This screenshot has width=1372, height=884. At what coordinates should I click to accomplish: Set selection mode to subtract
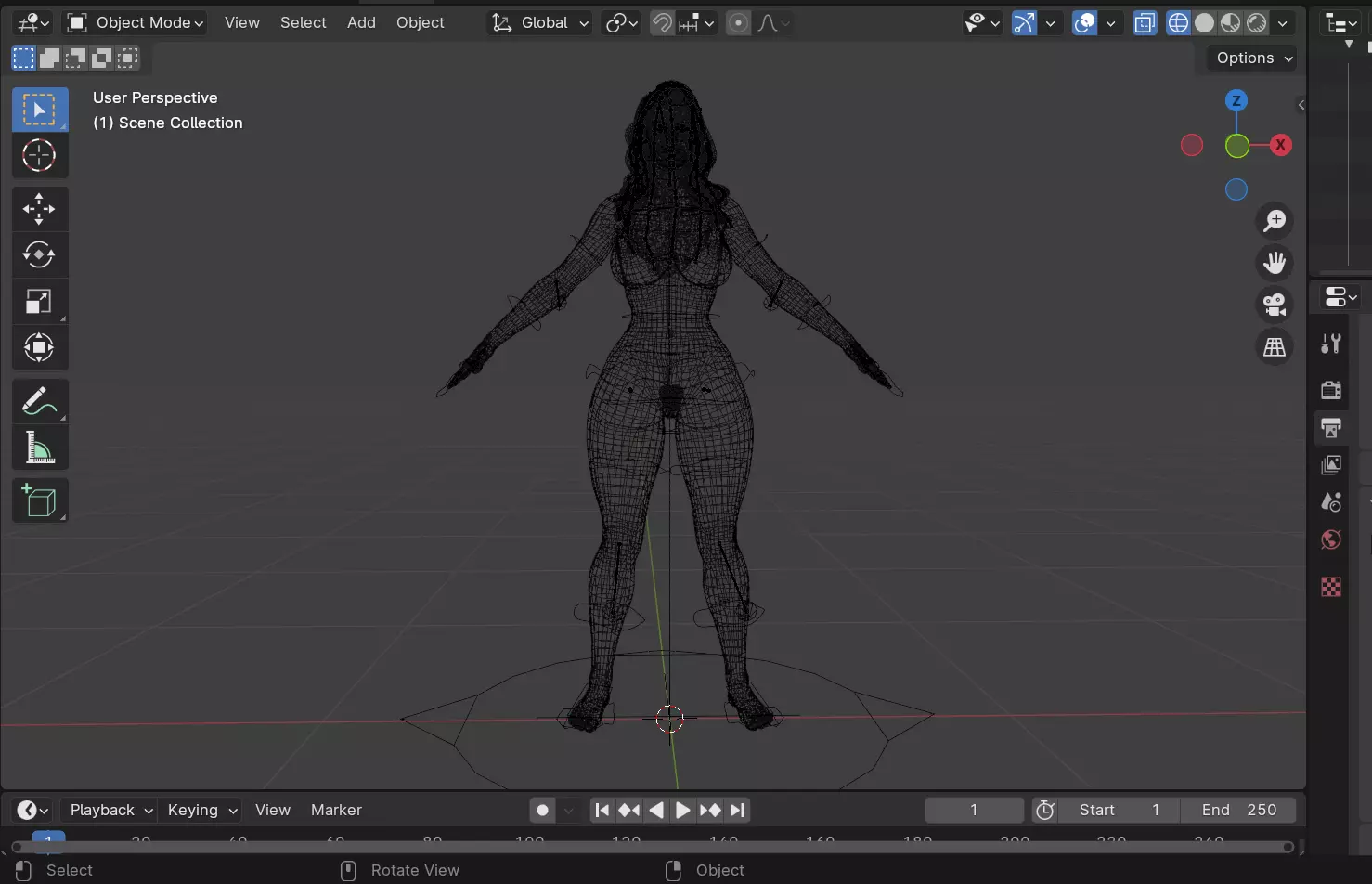coord(75,58)
